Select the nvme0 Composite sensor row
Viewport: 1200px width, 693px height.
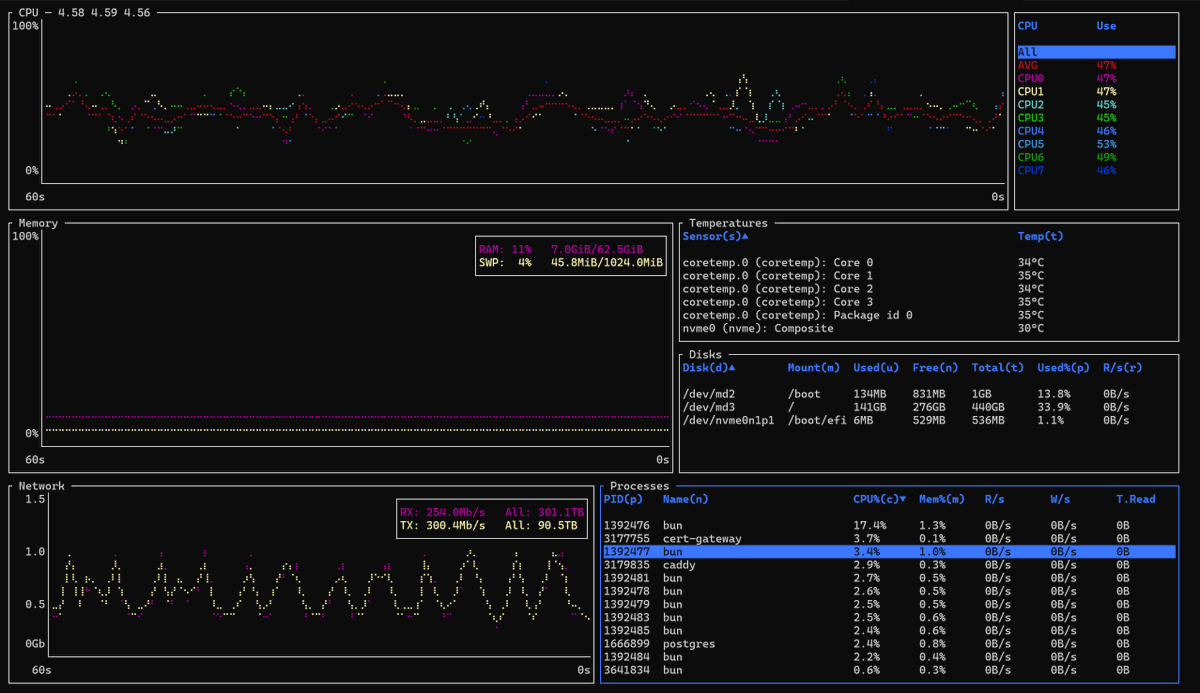point(929,328)
